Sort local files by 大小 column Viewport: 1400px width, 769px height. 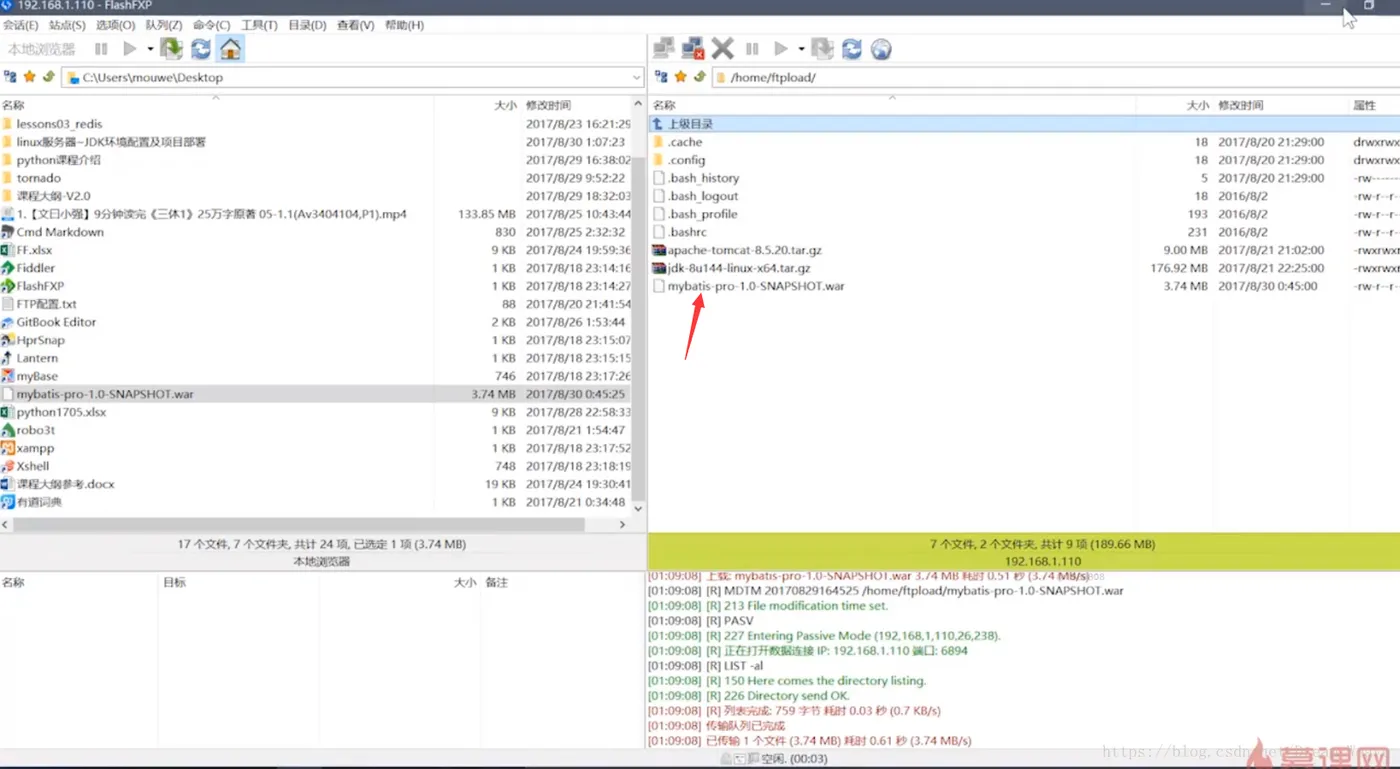[505, 105]
